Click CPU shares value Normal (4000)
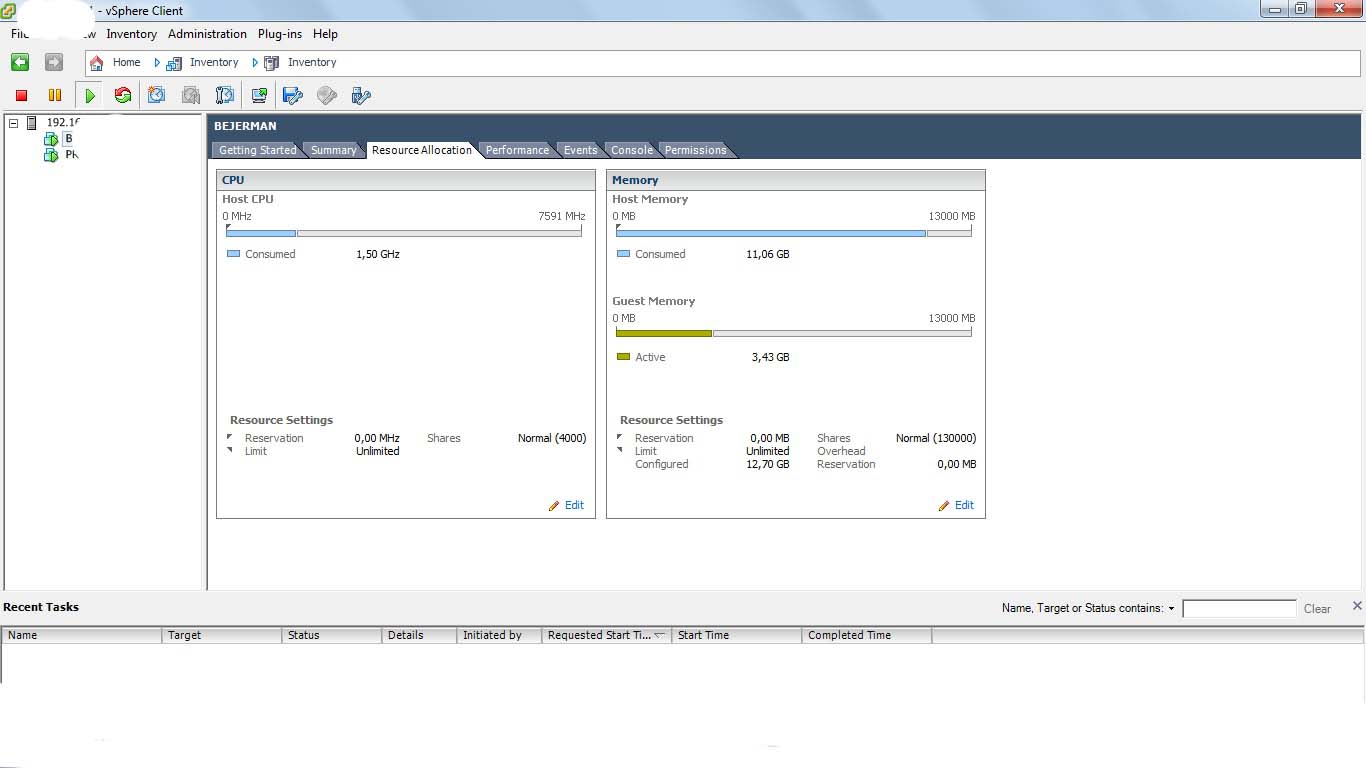Screen dimensions: 1366x768 552,438
